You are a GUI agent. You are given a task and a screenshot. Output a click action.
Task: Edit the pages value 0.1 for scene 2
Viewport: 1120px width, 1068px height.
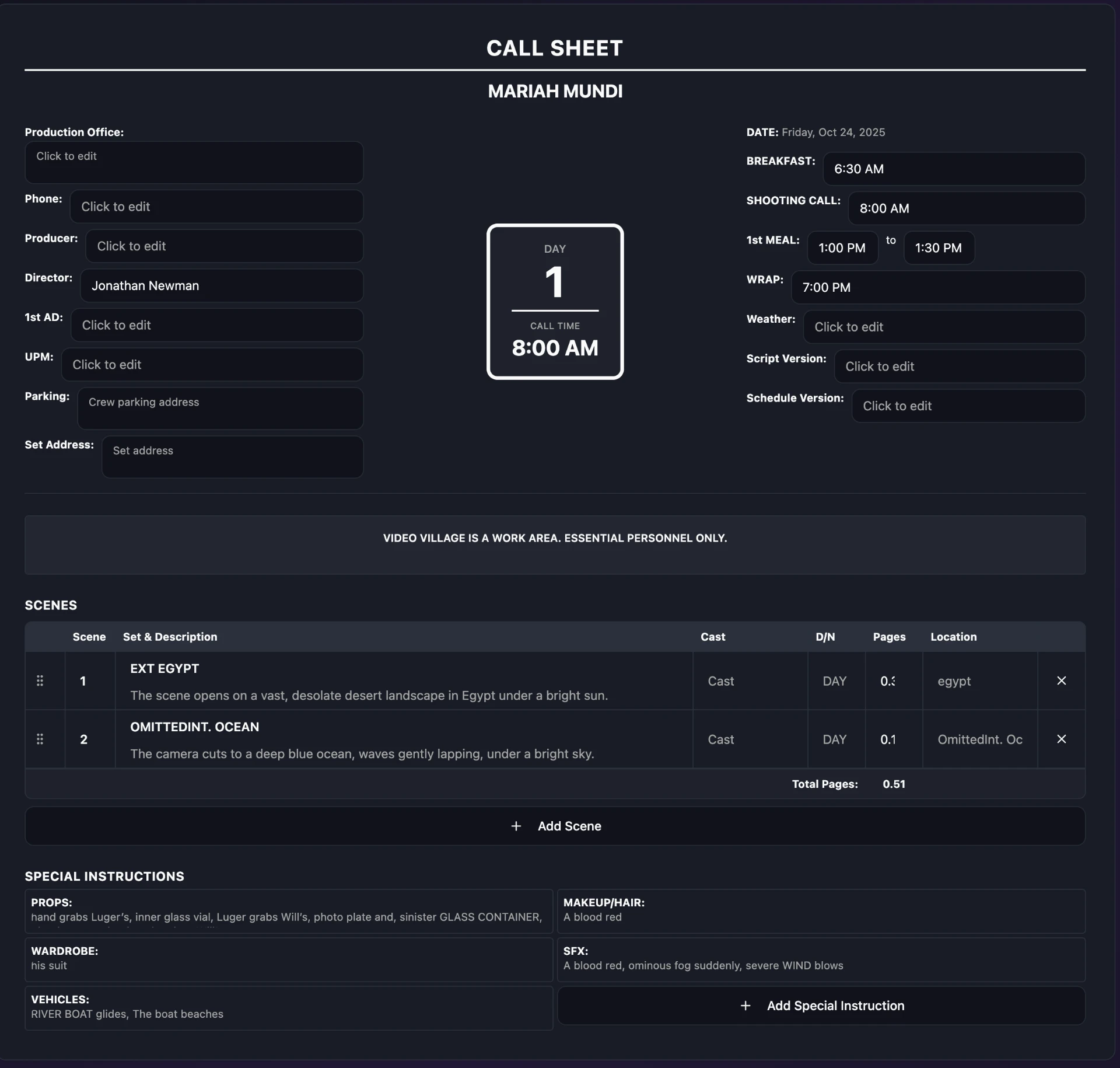pyautogui.click(x=894, y=739)
